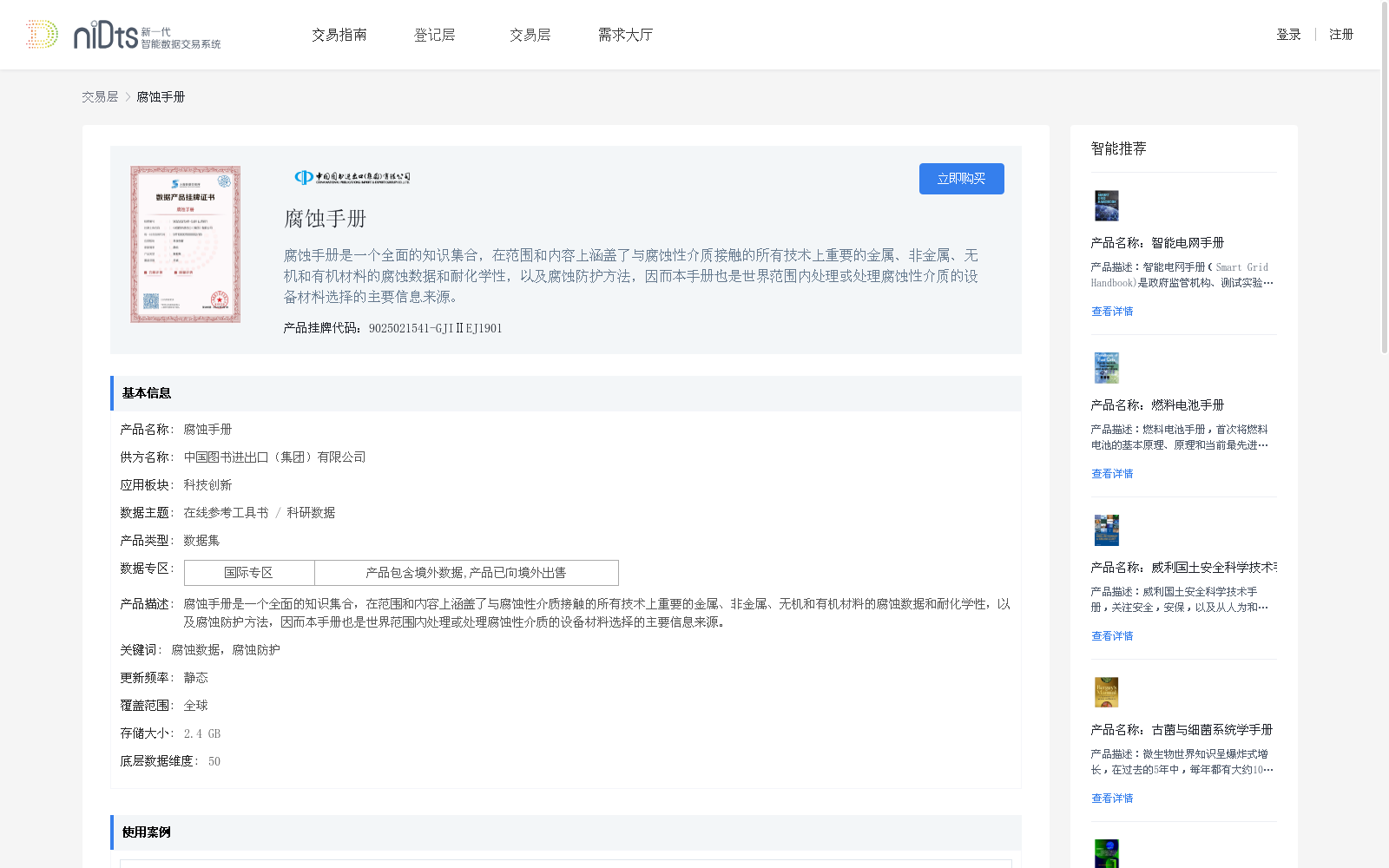Open 古菌与细菌系统学手册 cover thumbnail
The image size is (1389, 868).
(x=1107, y=693)
